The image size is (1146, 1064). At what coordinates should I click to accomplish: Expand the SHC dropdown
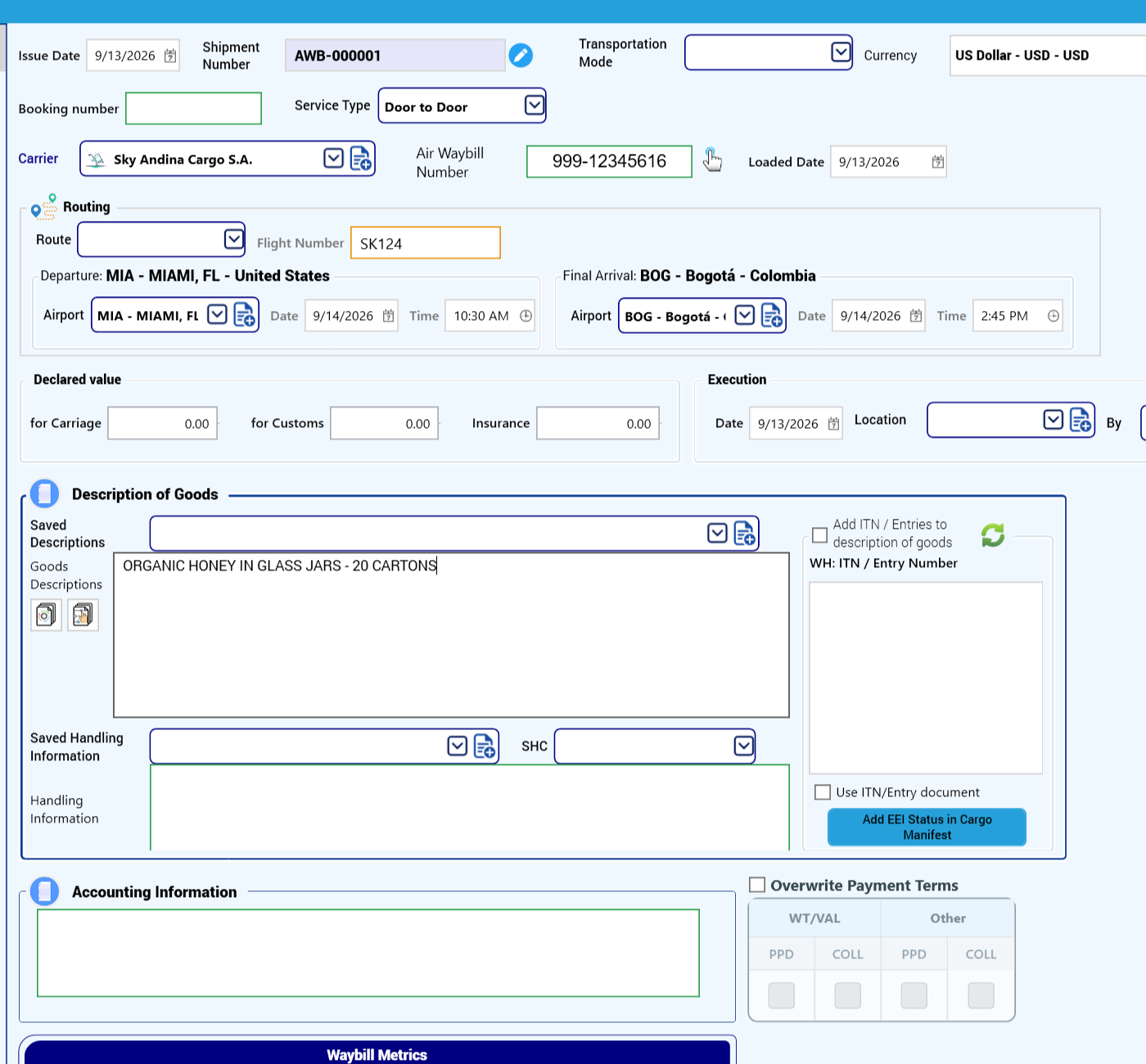pyautogui.click(x=743, y=746)
